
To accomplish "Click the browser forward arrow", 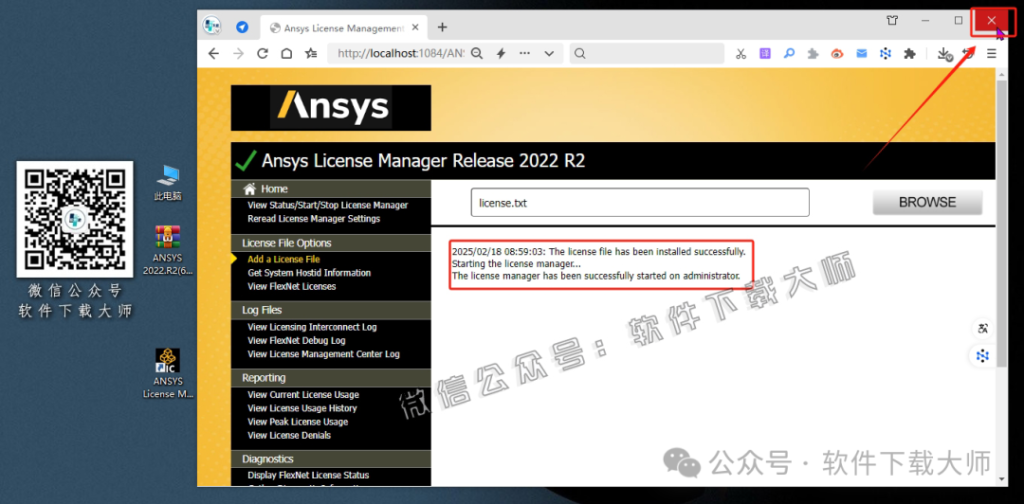I will coord(238,54).
